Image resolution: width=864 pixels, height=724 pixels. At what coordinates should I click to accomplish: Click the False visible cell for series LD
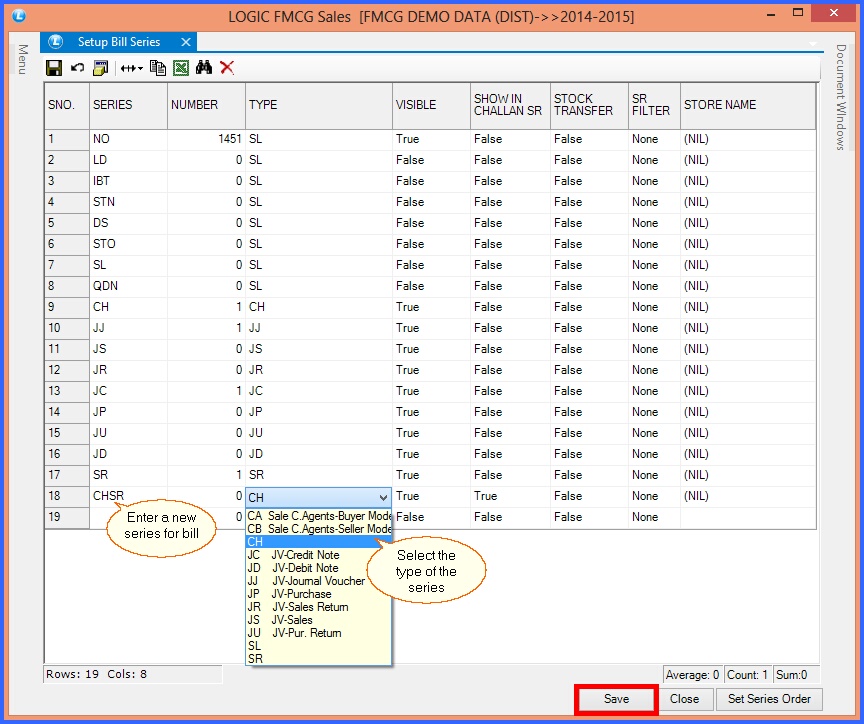[431, 160]
